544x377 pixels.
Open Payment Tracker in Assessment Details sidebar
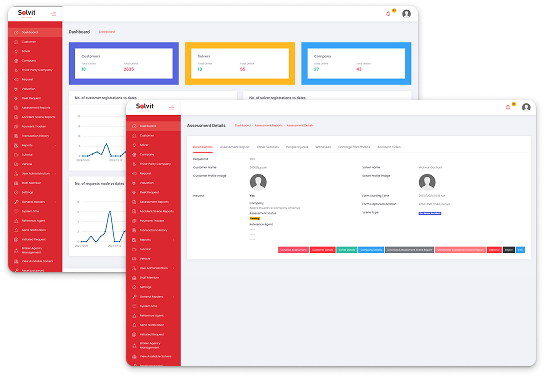[x=153, y=221]
